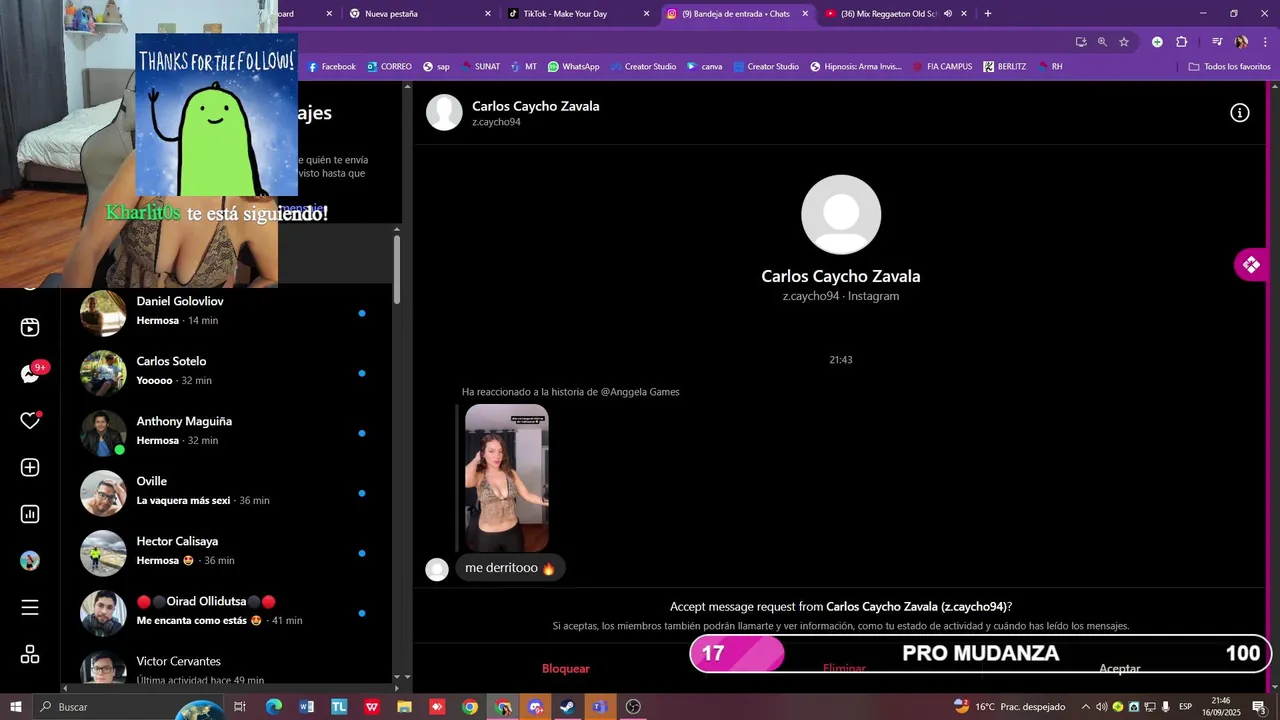Open a new browser tab with plus
The height and width of the screenshot is (720, 1280).
pos(988,14)
